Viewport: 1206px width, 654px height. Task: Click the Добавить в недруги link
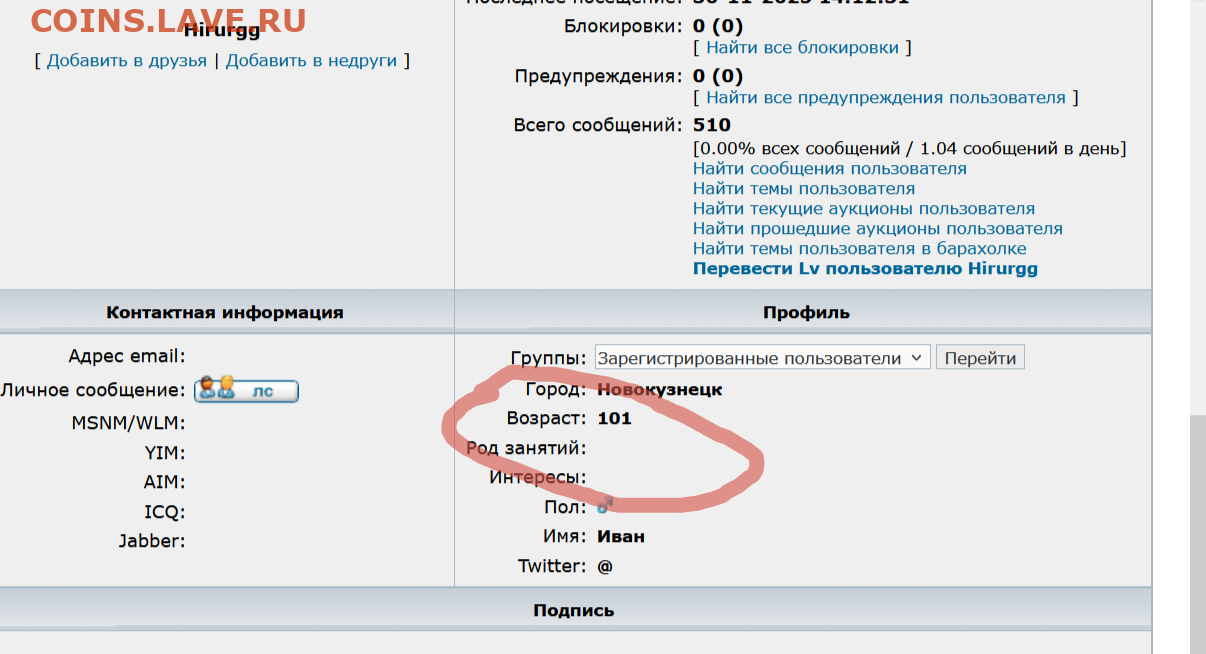(x=312, y=61)
